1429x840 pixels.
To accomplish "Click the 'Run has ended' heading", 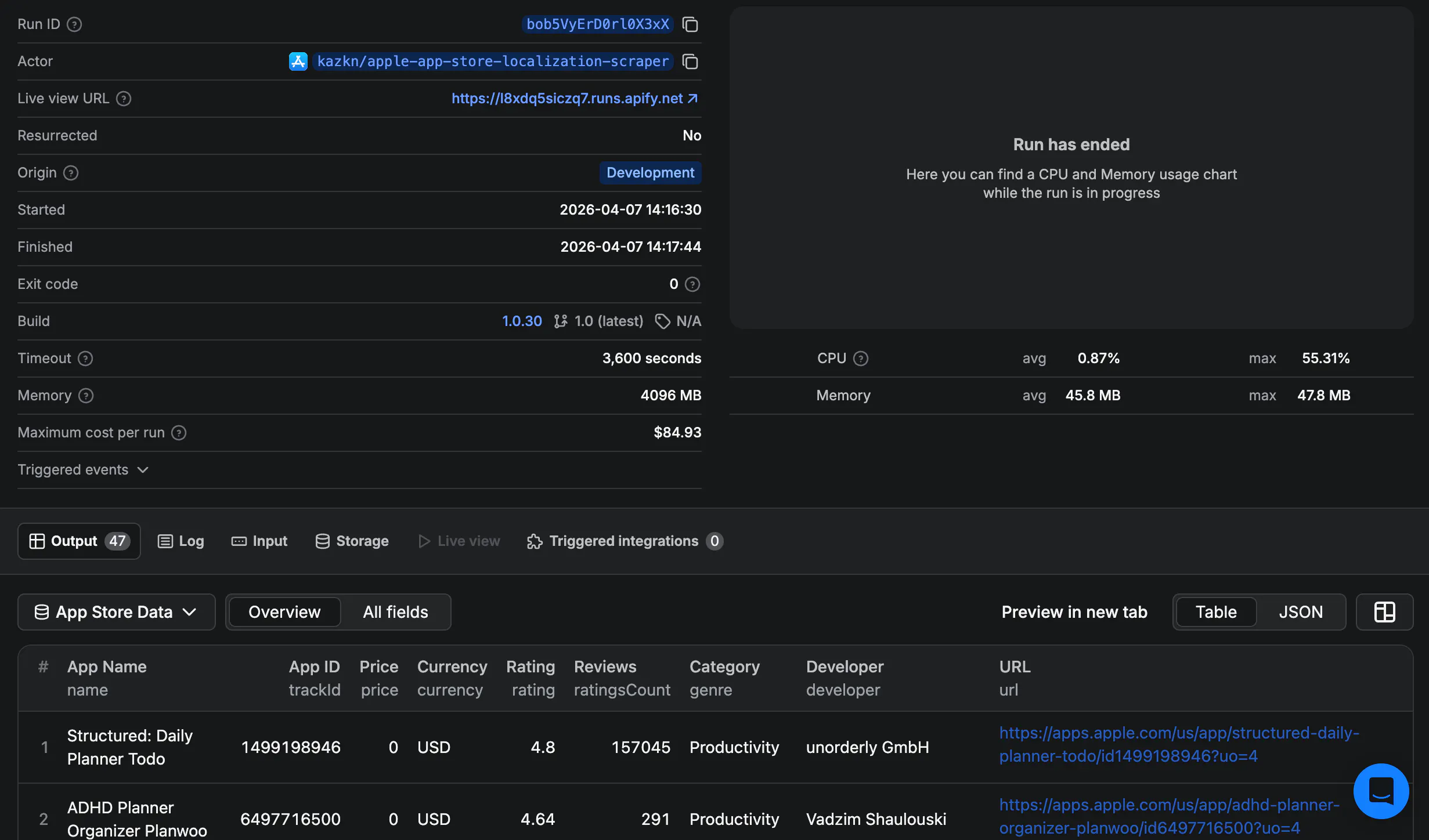I will 1071,144.
